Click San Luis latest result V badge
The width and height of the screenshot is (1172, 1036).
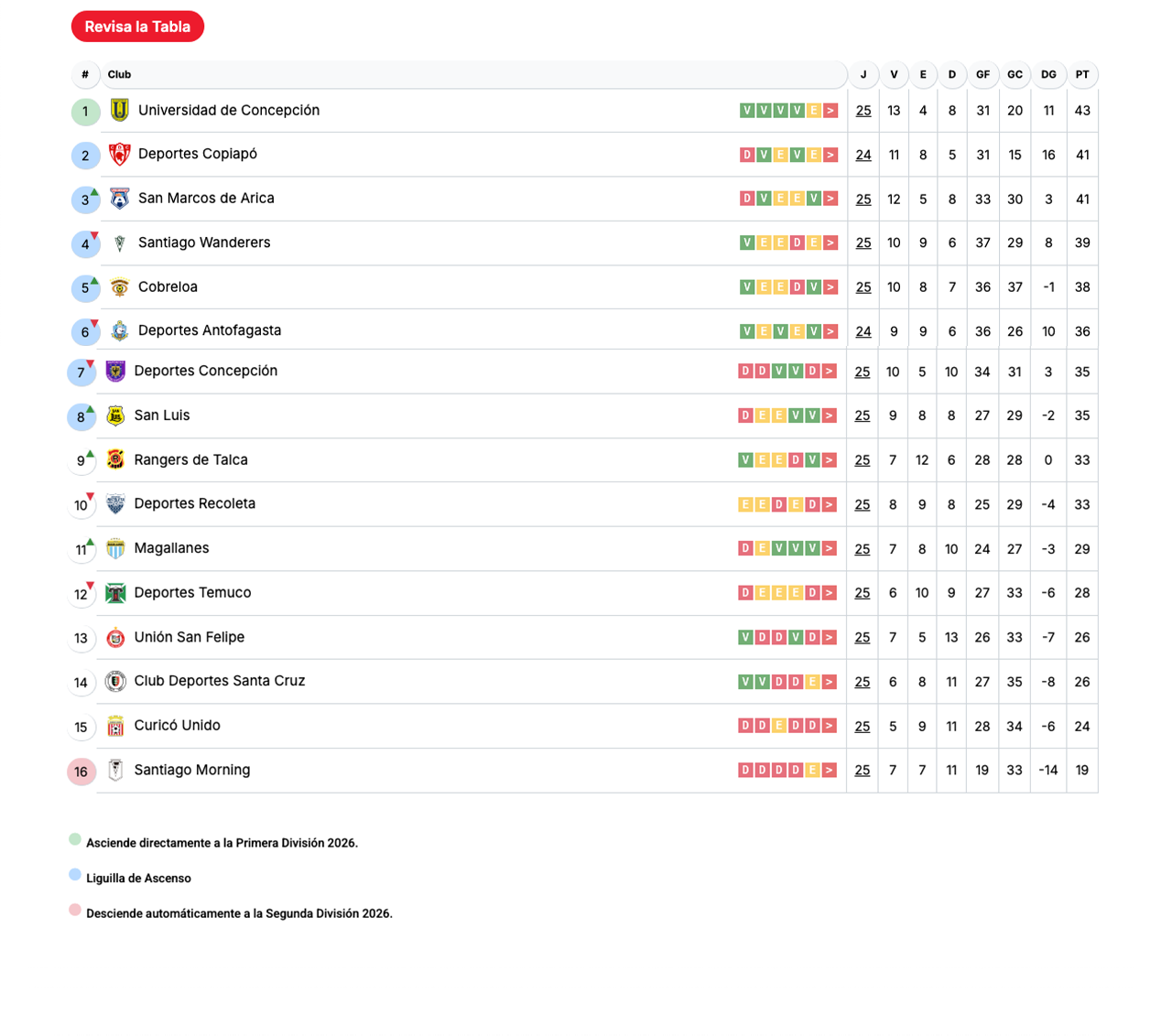coord(812,416)
